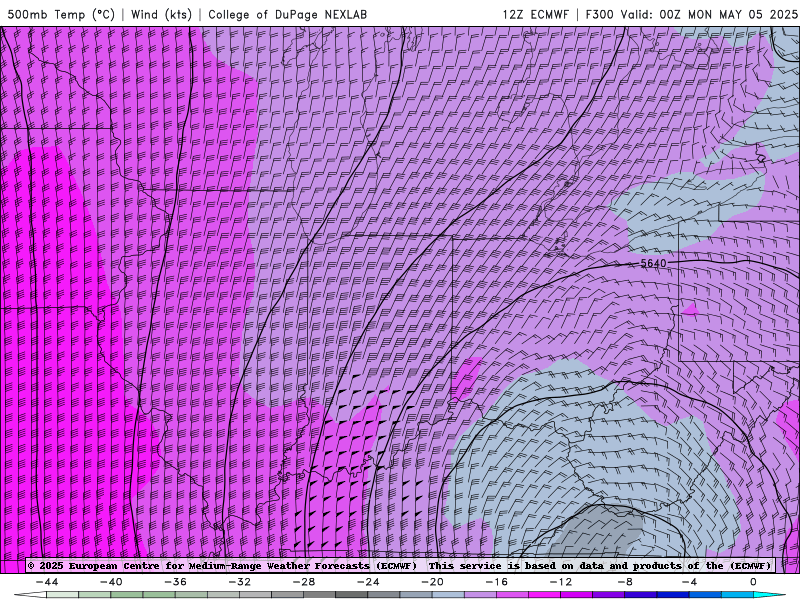
Task: Click the '5640' height contour label
Action: pos(653,263)
